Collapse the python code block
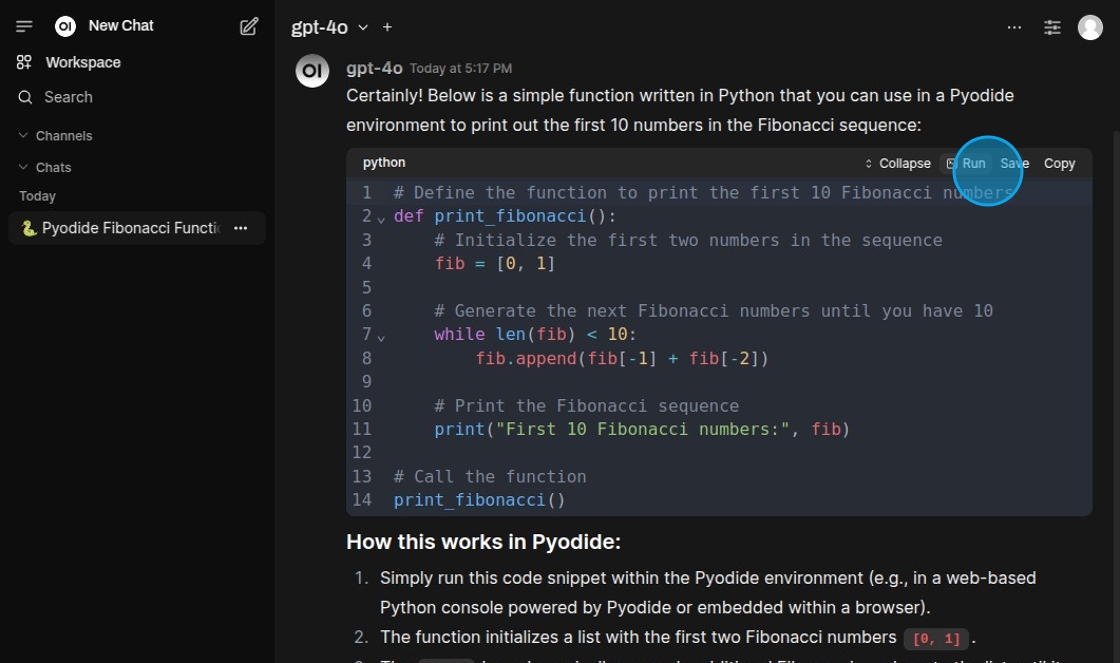 897,163
